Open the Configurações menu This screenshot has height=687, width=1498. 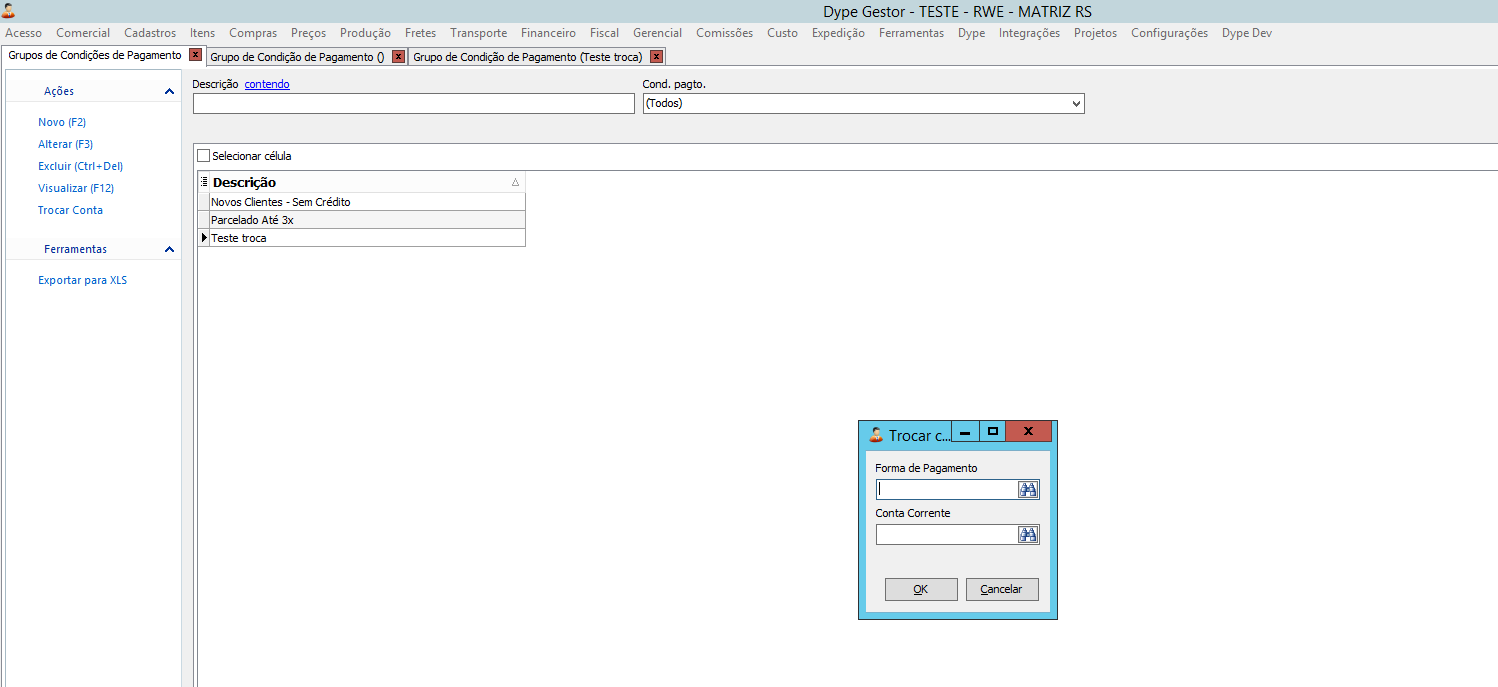click(x=1169, y=33)
